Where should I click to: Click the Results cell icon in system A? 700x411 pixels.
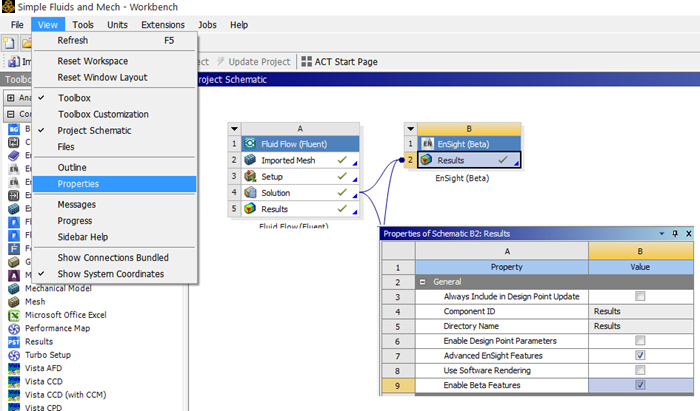pyautogui.click(x=250, y=209)
